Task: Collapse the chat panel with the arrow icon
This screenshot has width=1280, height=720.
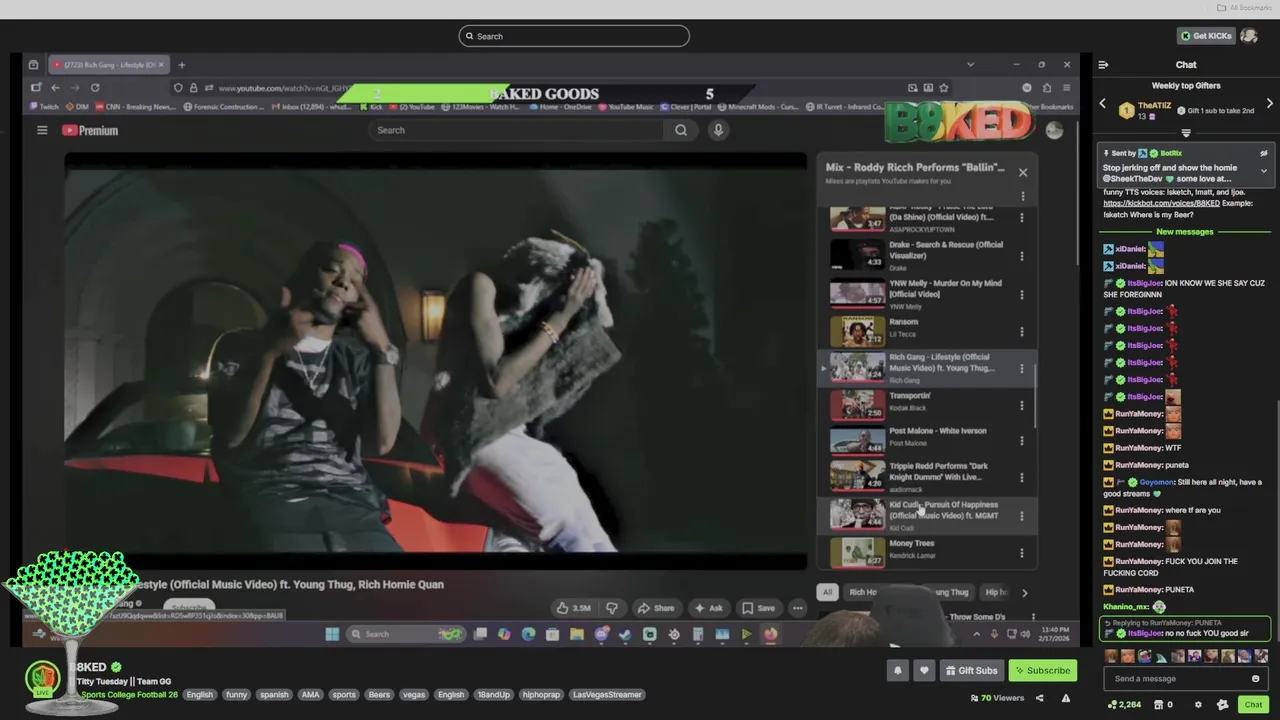Action: [1103, 65]
